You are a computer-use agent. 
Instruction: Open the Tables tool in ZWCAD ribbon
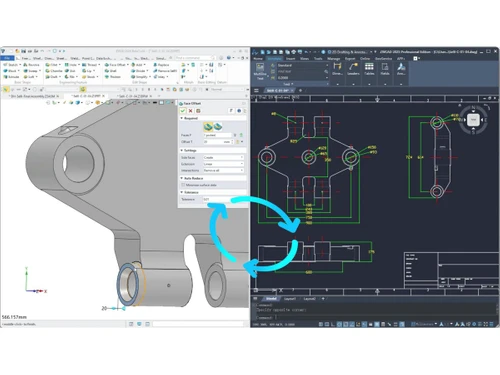369,69
